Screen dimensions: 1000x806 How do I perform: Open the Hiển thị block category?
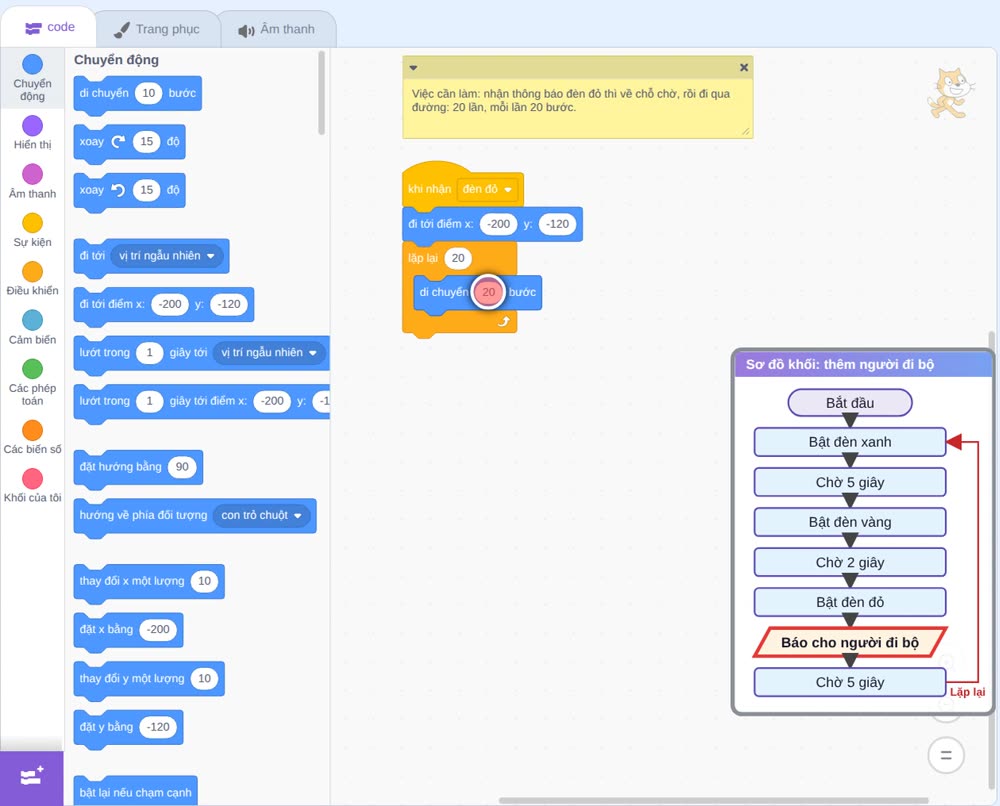[x=32, y=133]
